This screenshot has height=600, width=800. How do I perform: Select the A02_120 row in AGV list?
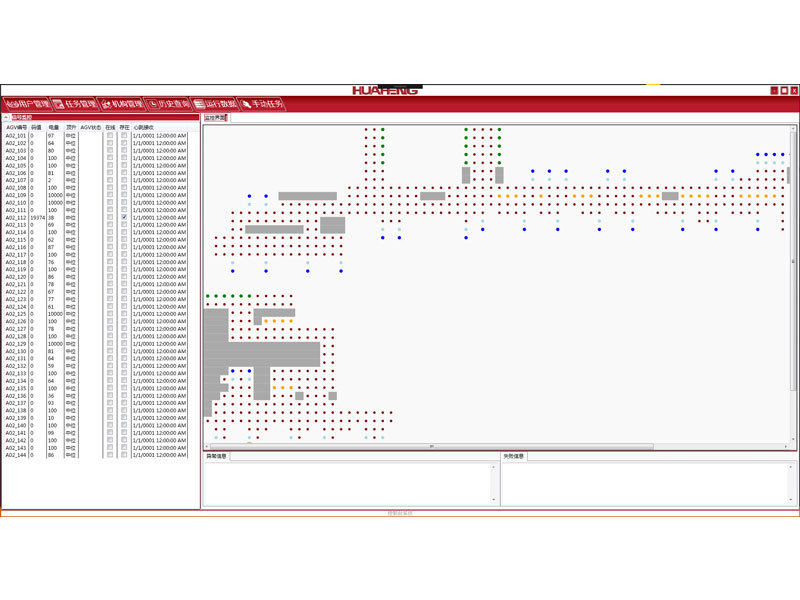(x=16, y=277)
